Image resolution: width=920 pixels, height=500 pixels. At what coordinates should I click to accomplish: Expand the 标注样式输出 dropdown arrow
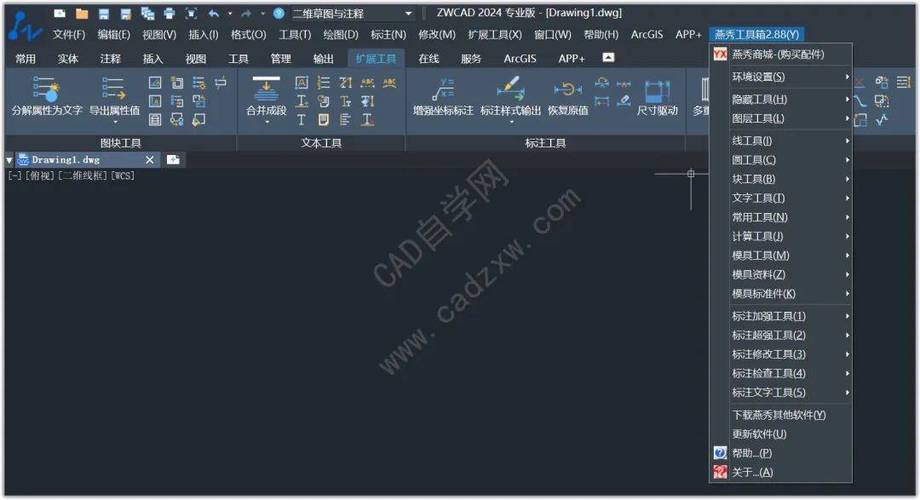coord(510,123)
